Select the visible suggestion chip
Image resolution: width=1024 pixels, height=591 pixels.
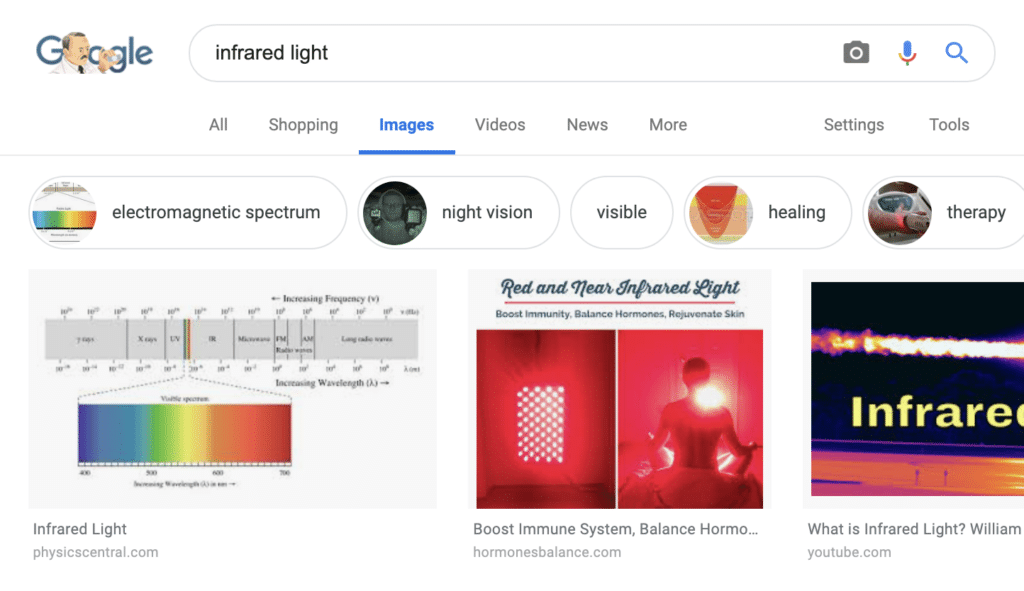pos(621,212)
